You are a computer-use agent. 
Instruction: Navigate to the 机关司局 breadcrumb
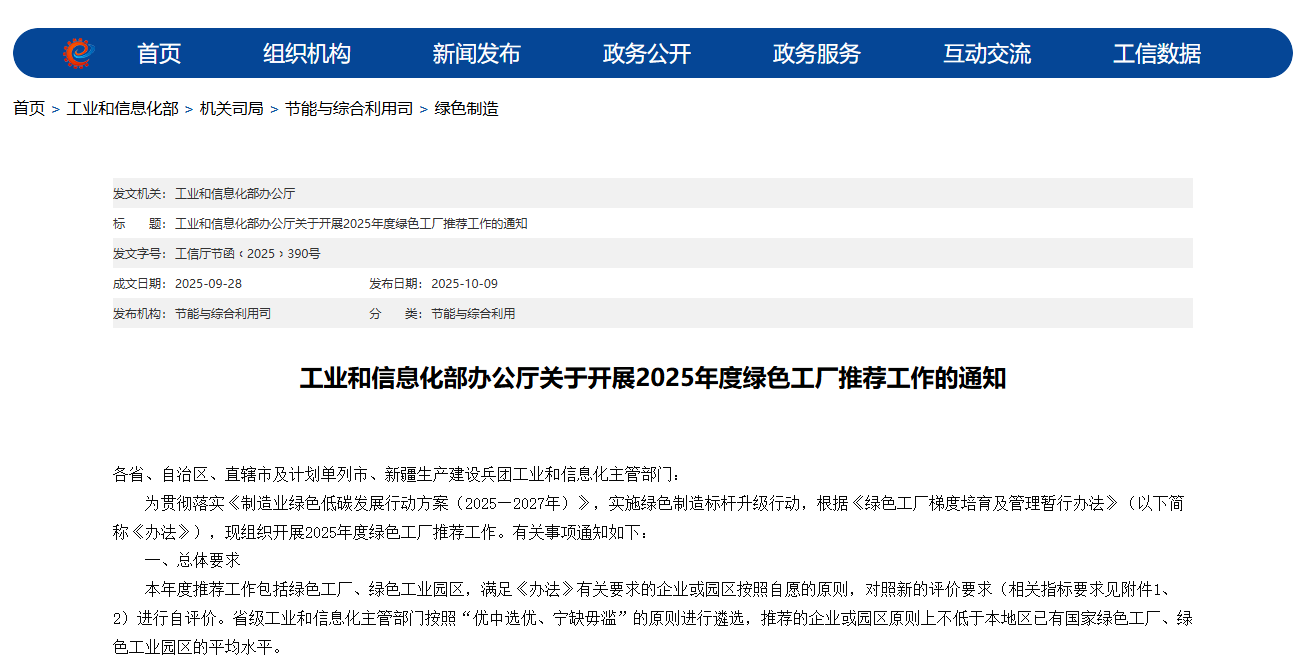[231, 109]
